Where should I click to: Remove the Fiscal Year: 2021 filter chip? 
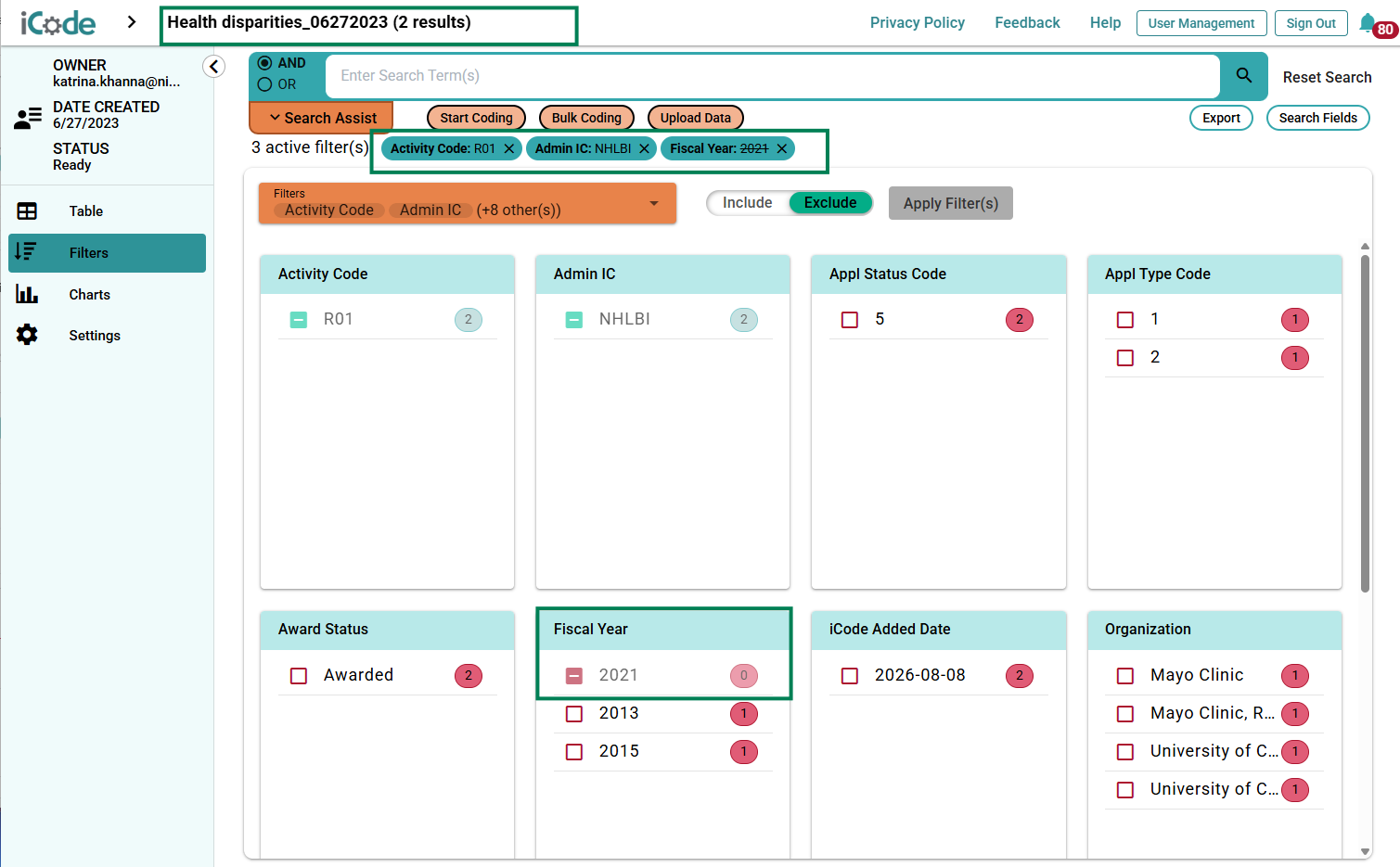(782, 148)
